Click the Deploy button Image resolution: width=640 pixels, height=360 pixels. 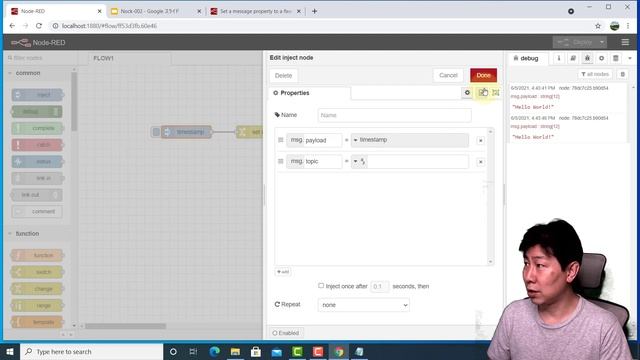click(x=576, y=42)
